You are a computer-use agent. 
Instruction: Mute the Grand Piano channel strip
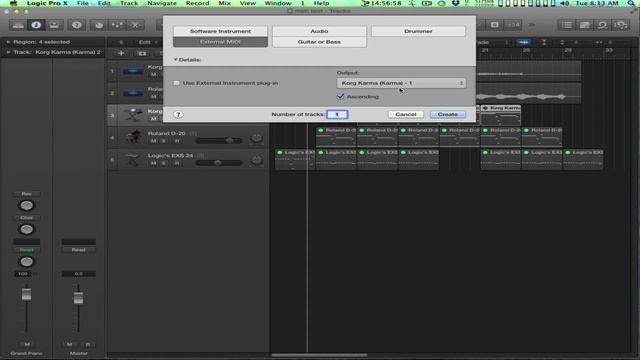click(x=27, y=344)
